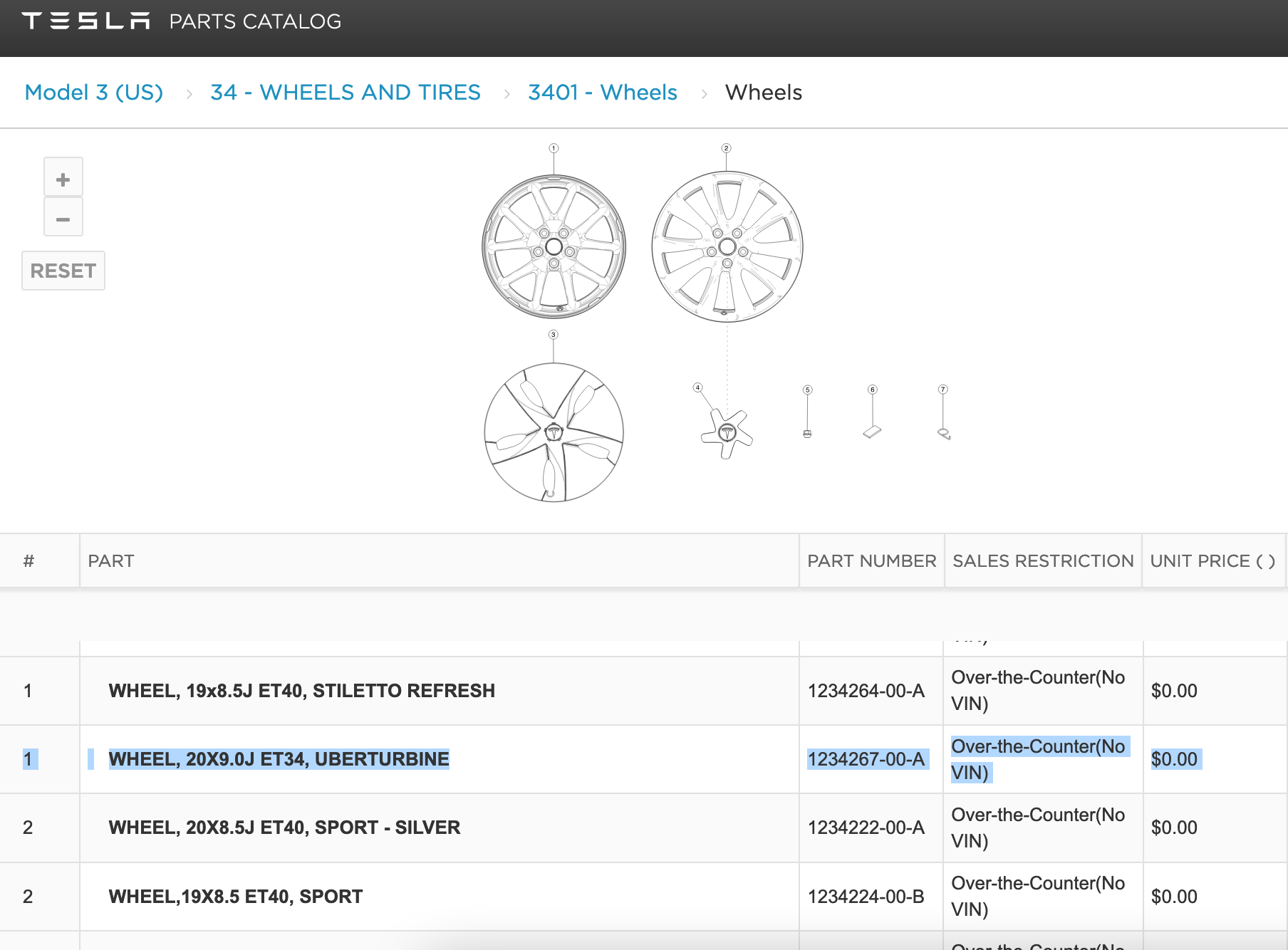Select WHEEL, 20X8.5J ET40, SPORT - SILVER row
The height and width of the screenshot is (950, 1288).
point(644,828)
